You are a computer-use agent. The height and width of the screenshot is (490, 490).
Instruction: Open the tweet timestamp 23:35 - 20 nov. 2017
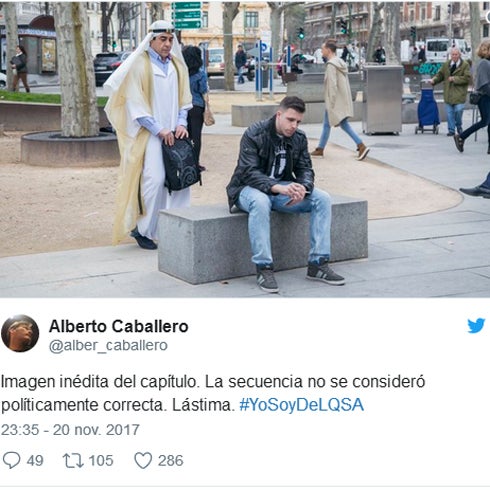click(x=70, y=430)
